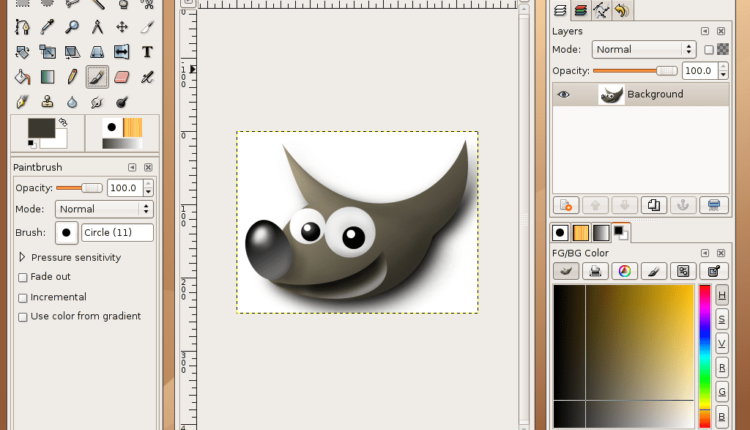Screen dimensions: 750x430
Task: Select the Blur/Sharpen droplet tool
Action: [x=72, y=102]
